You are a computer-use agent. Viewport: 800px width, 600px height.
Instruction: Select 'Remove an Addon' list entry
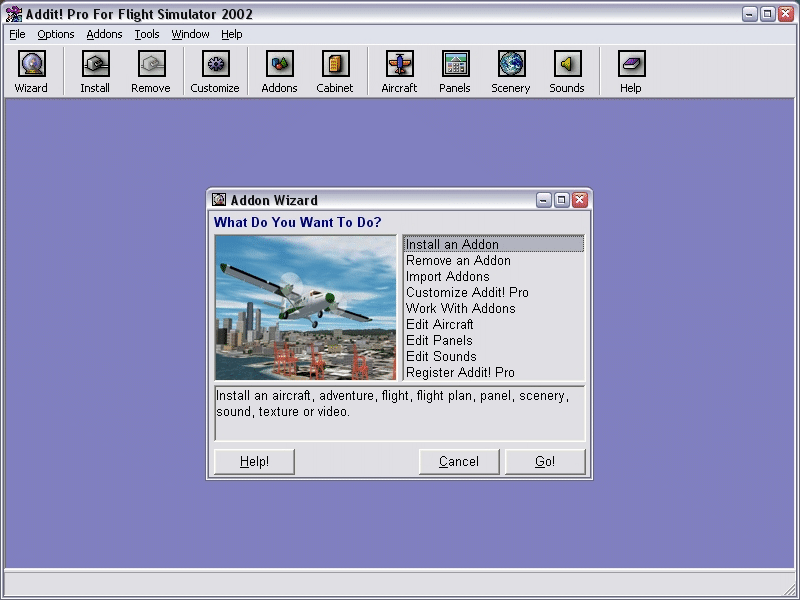click(493, 260)
